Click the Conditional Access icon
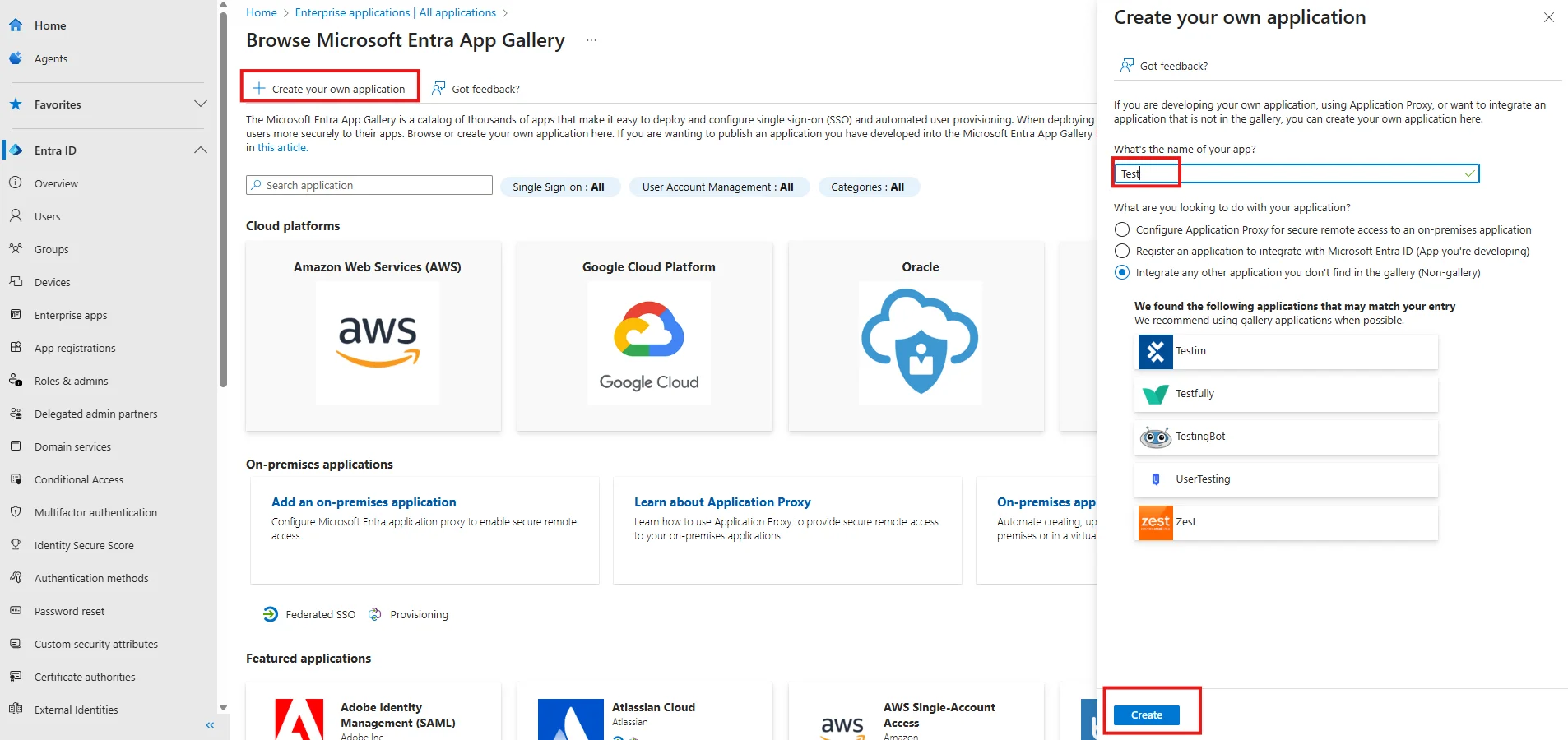Viewport: 1568px width, 740px height. click(16, 479)
